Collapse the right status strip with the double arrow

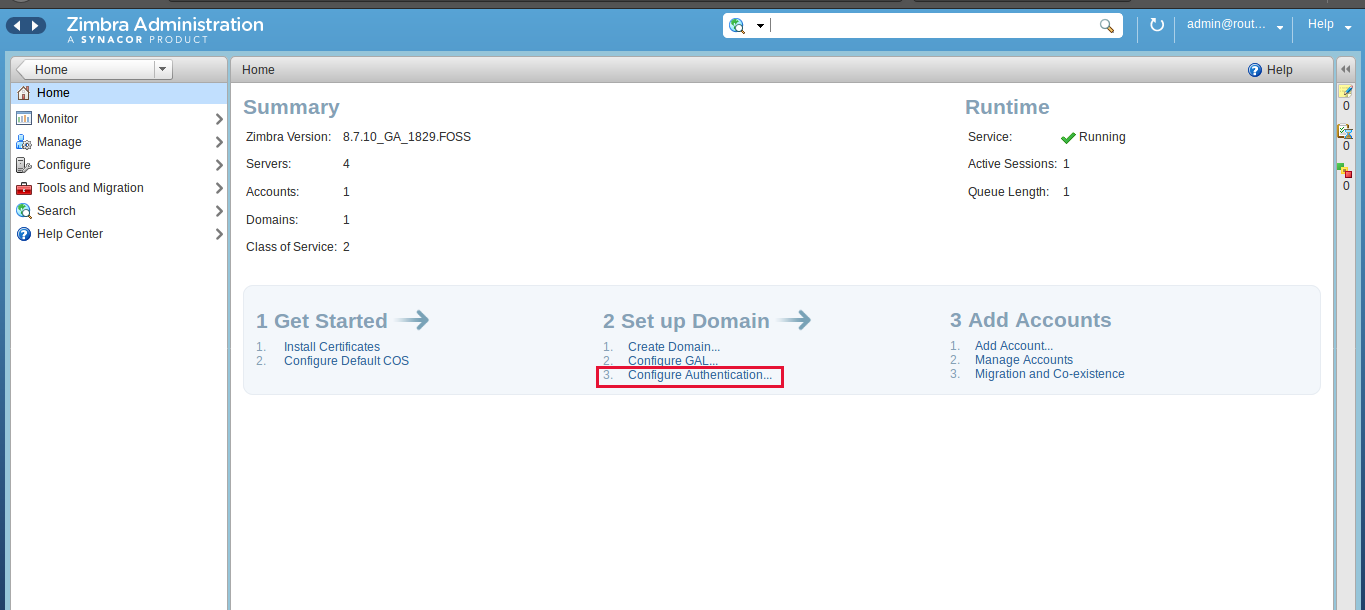(1346, 68)
